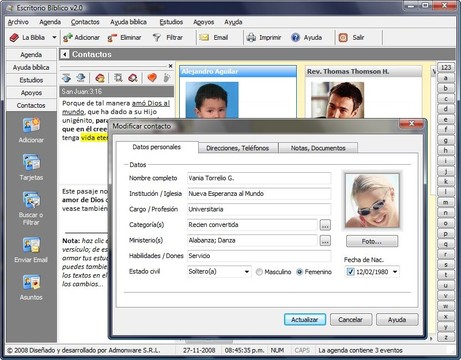Expand the birth date picker arrow

click(x=395, y=272)
